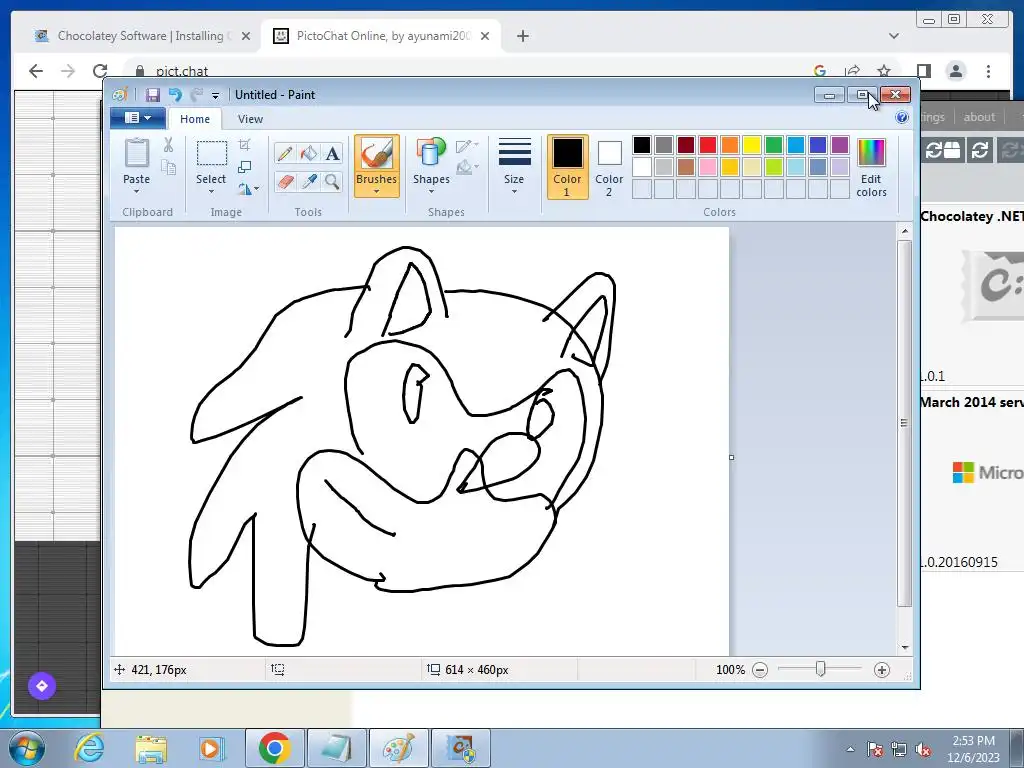Open Chrome profile avatar
Screen dimensions: 1024x768
click(x=956, y=71)
